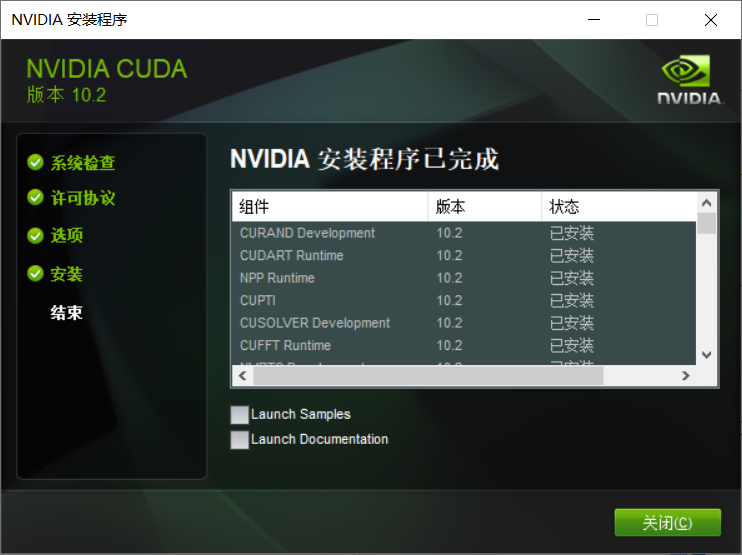Click the vertical scrollbar thumb

(707, 223)
